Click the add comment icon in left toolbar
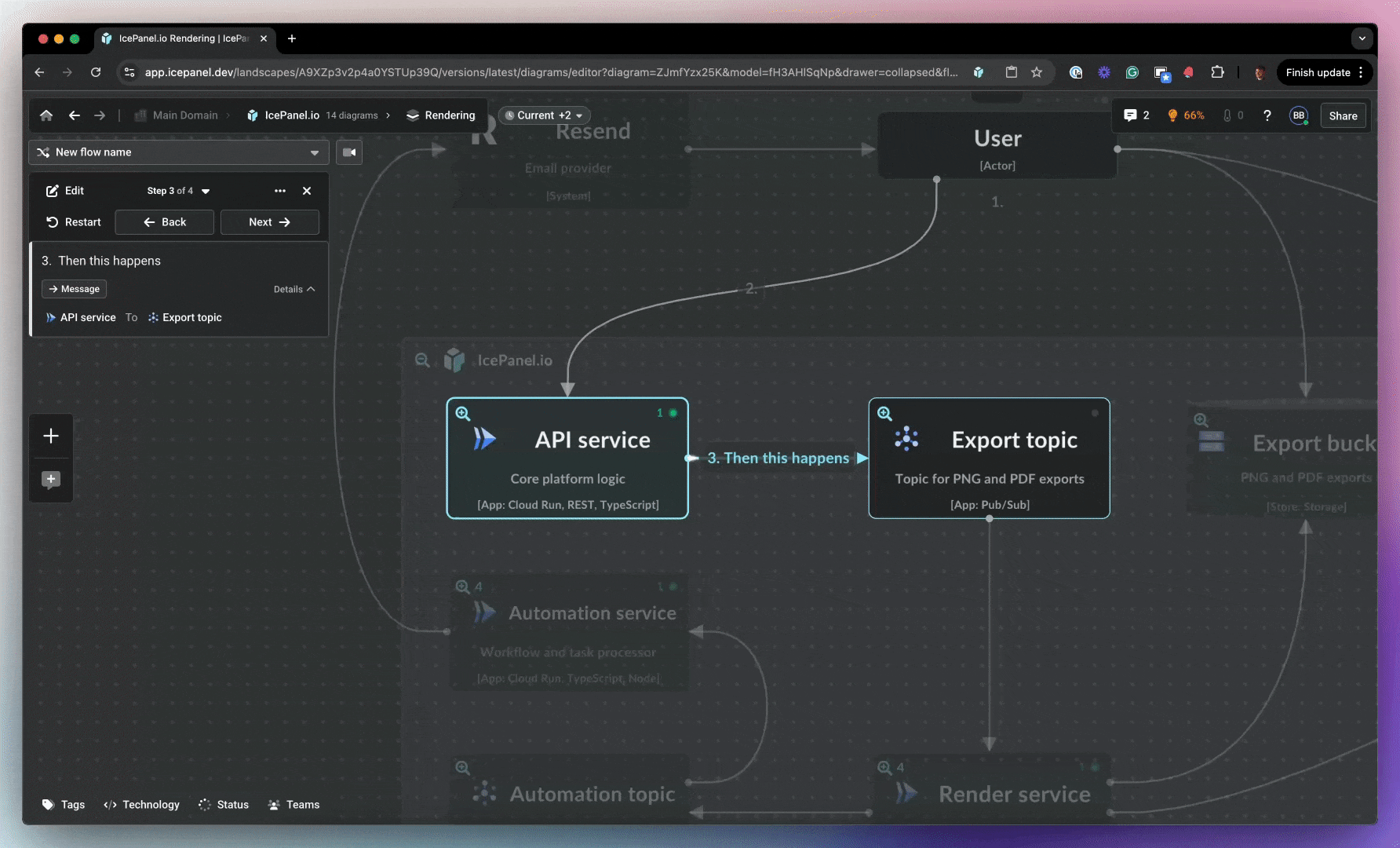1400x848 pixels. pos(51,480)
